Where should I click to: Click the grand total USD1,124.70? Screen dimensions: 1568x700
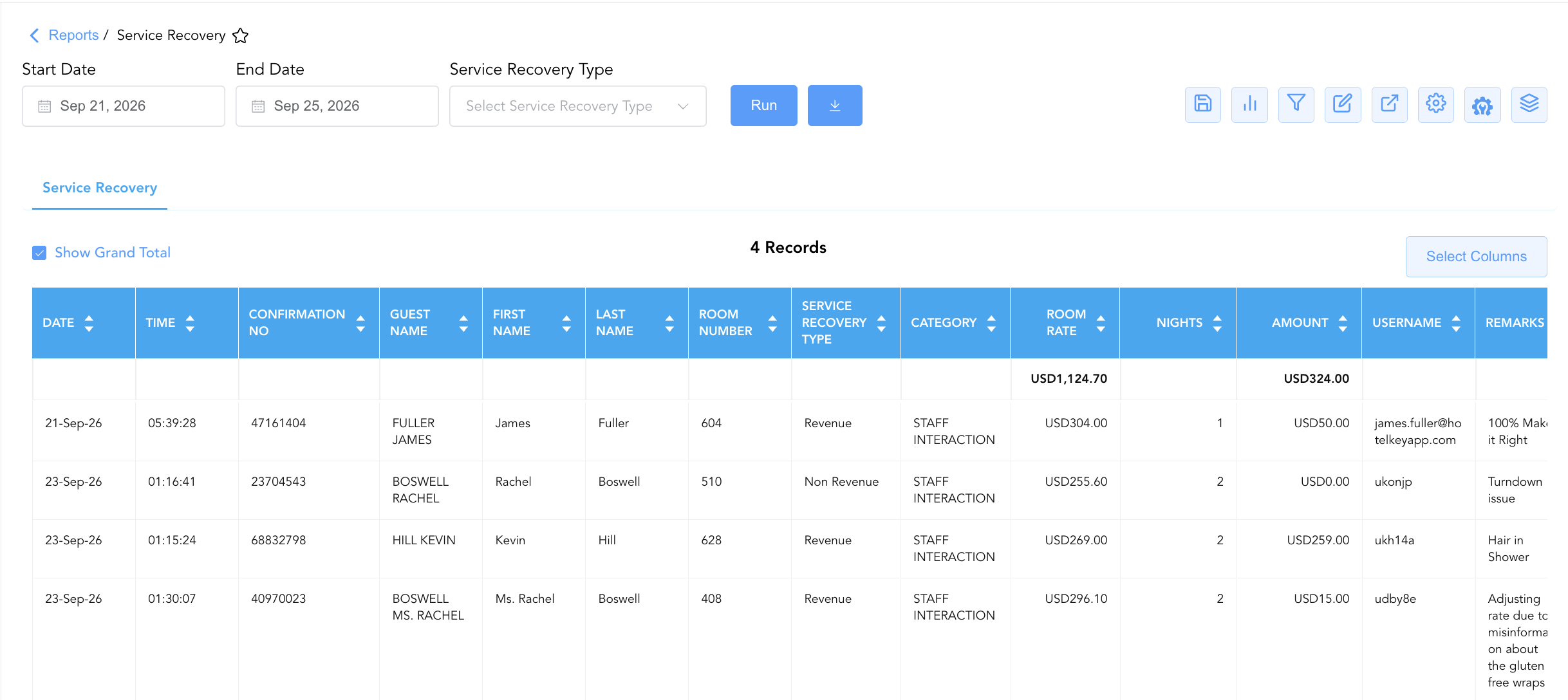point(1069,379)
